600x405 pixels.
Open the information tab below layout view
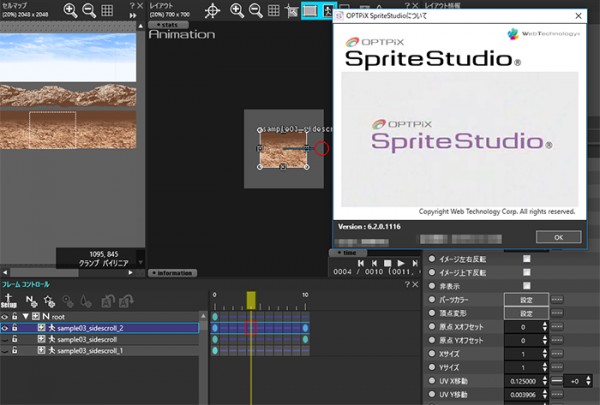[173, 273]
